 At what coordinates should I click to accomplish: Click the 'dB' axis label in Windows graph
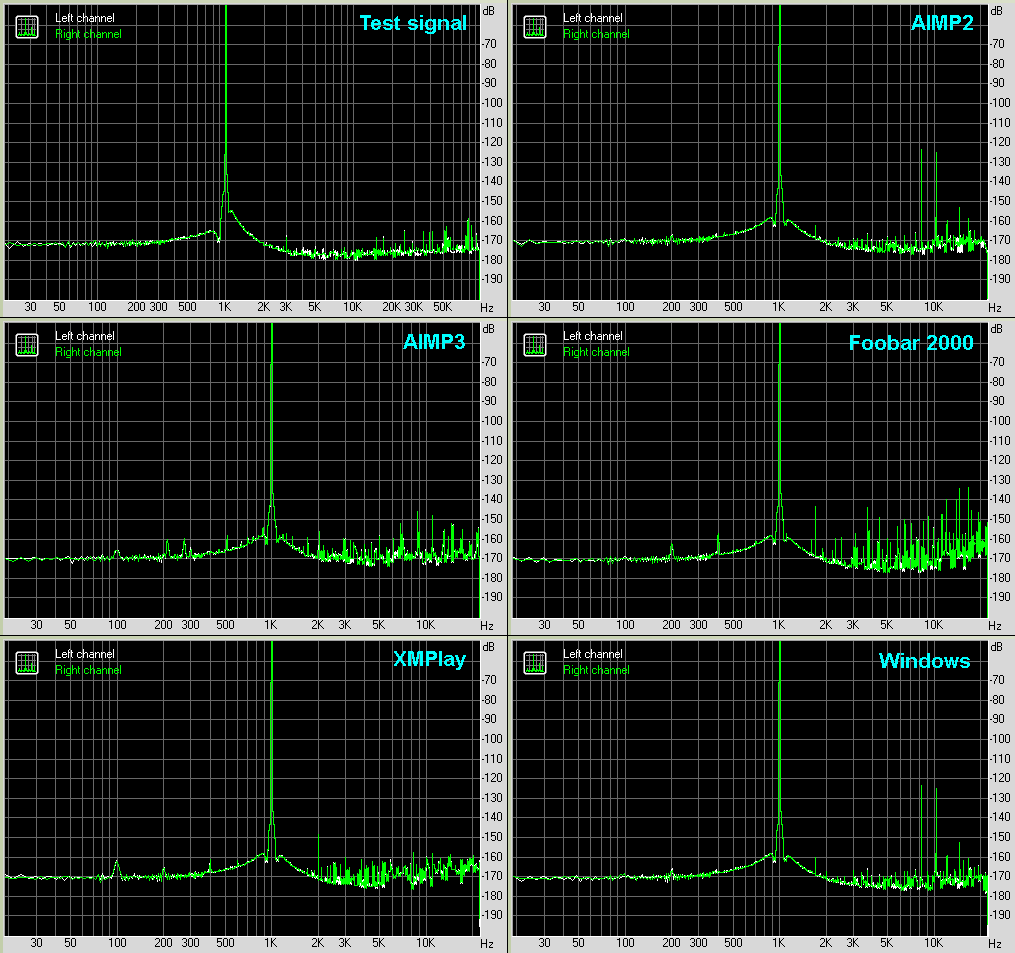click(x=997, y=647)
